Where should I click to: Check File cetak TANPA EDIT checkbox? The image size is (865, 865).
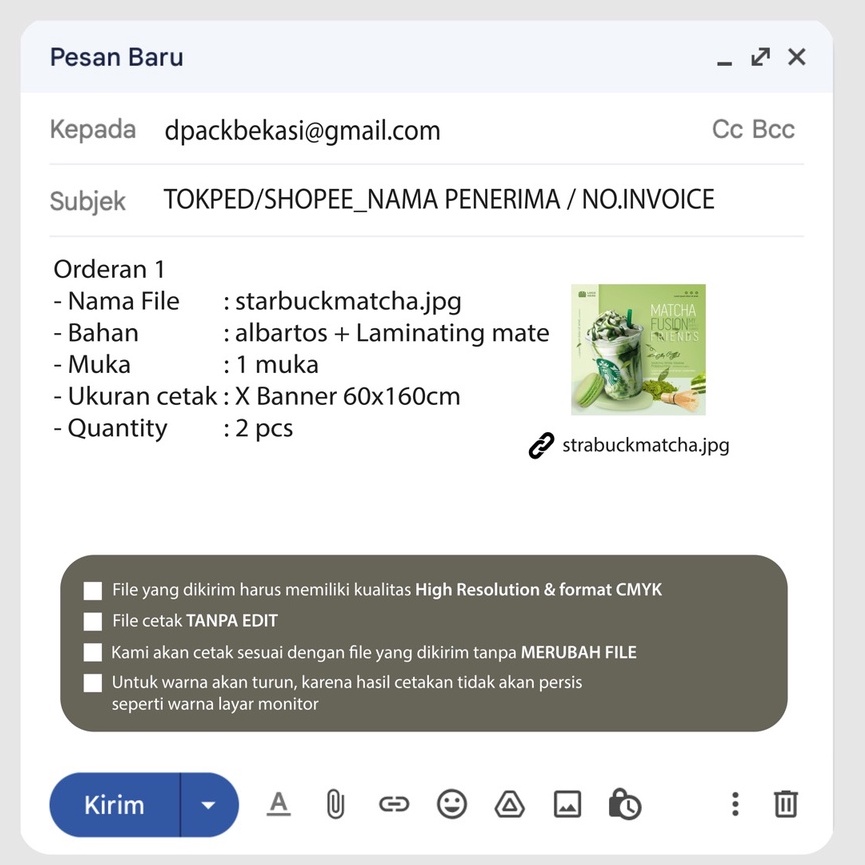click(x=93, y=621)
